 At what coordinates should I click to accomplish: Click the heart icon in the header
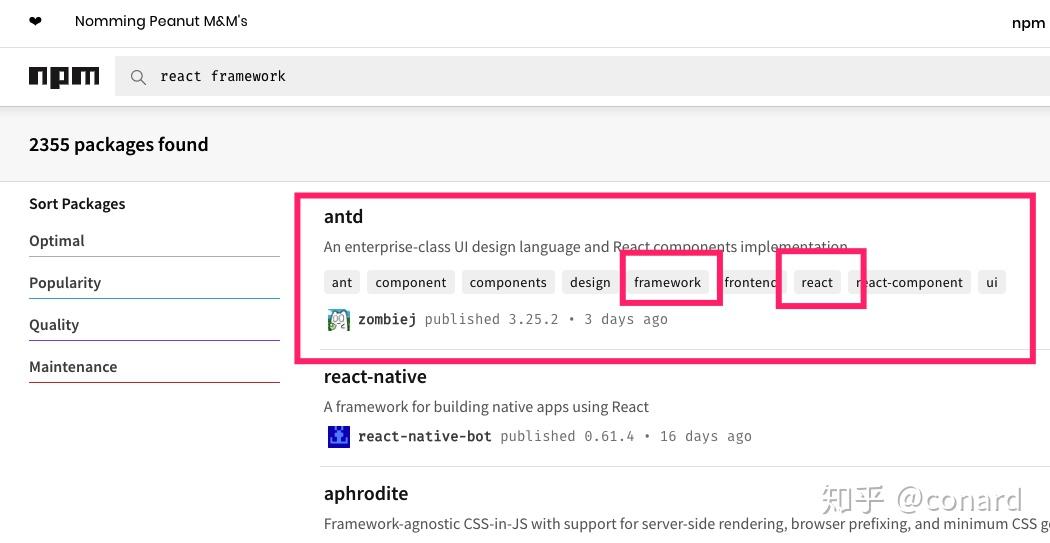coord(36,21)
